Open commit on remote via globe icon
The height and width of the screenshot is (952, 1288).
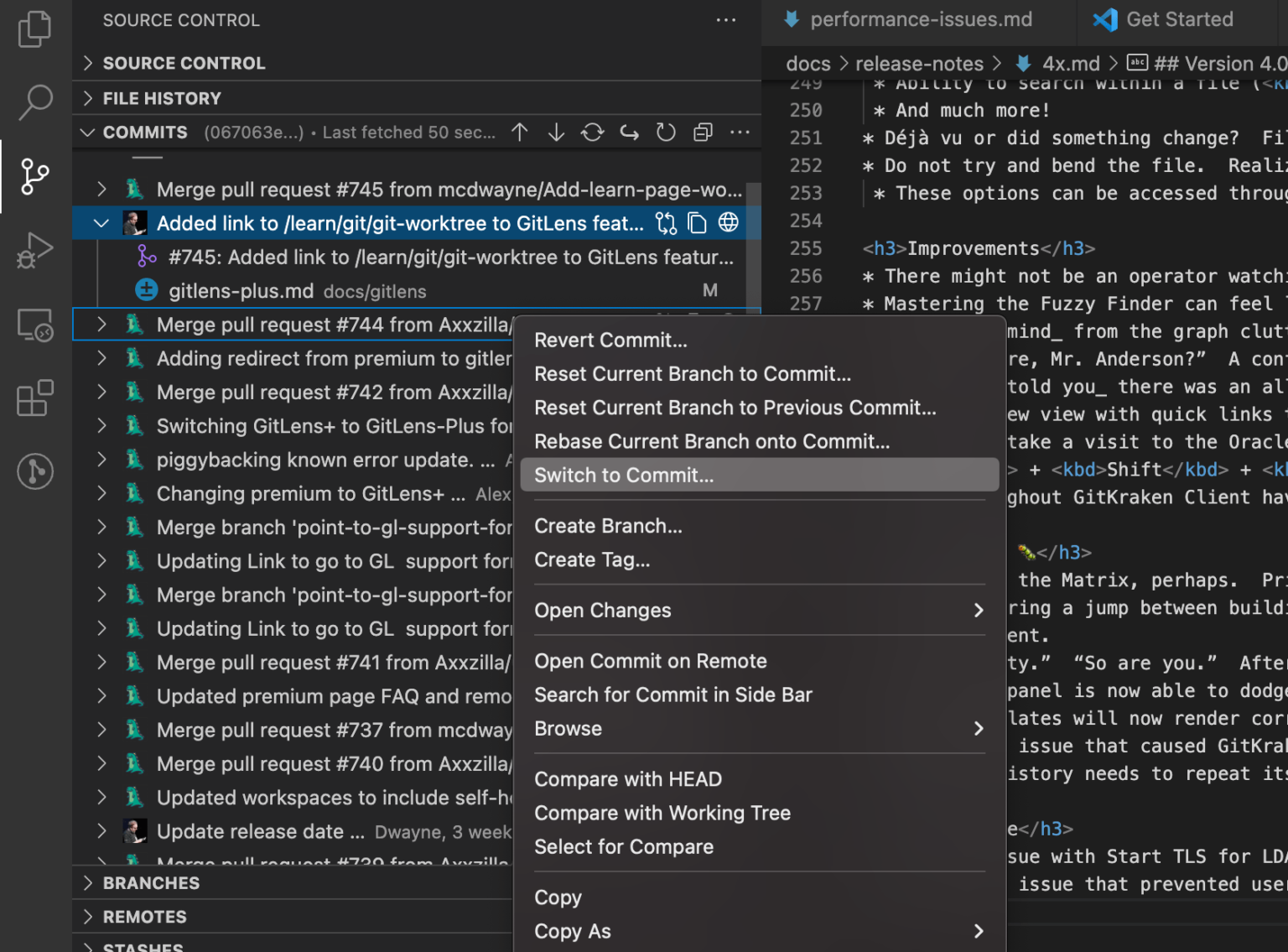coord(728,222)
